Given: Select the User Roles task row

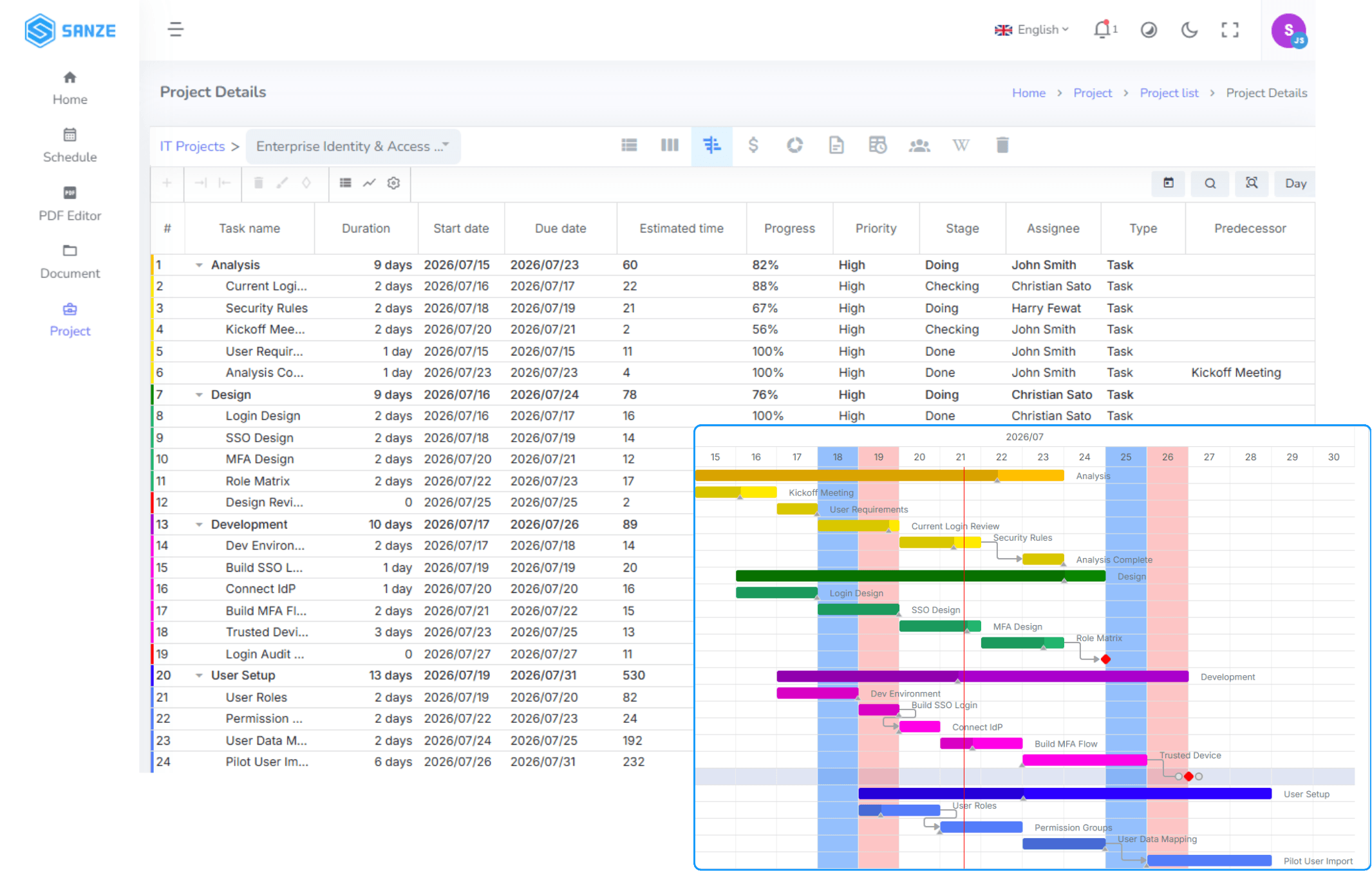Looking at the screenshot, I should [x=422, y=697].
